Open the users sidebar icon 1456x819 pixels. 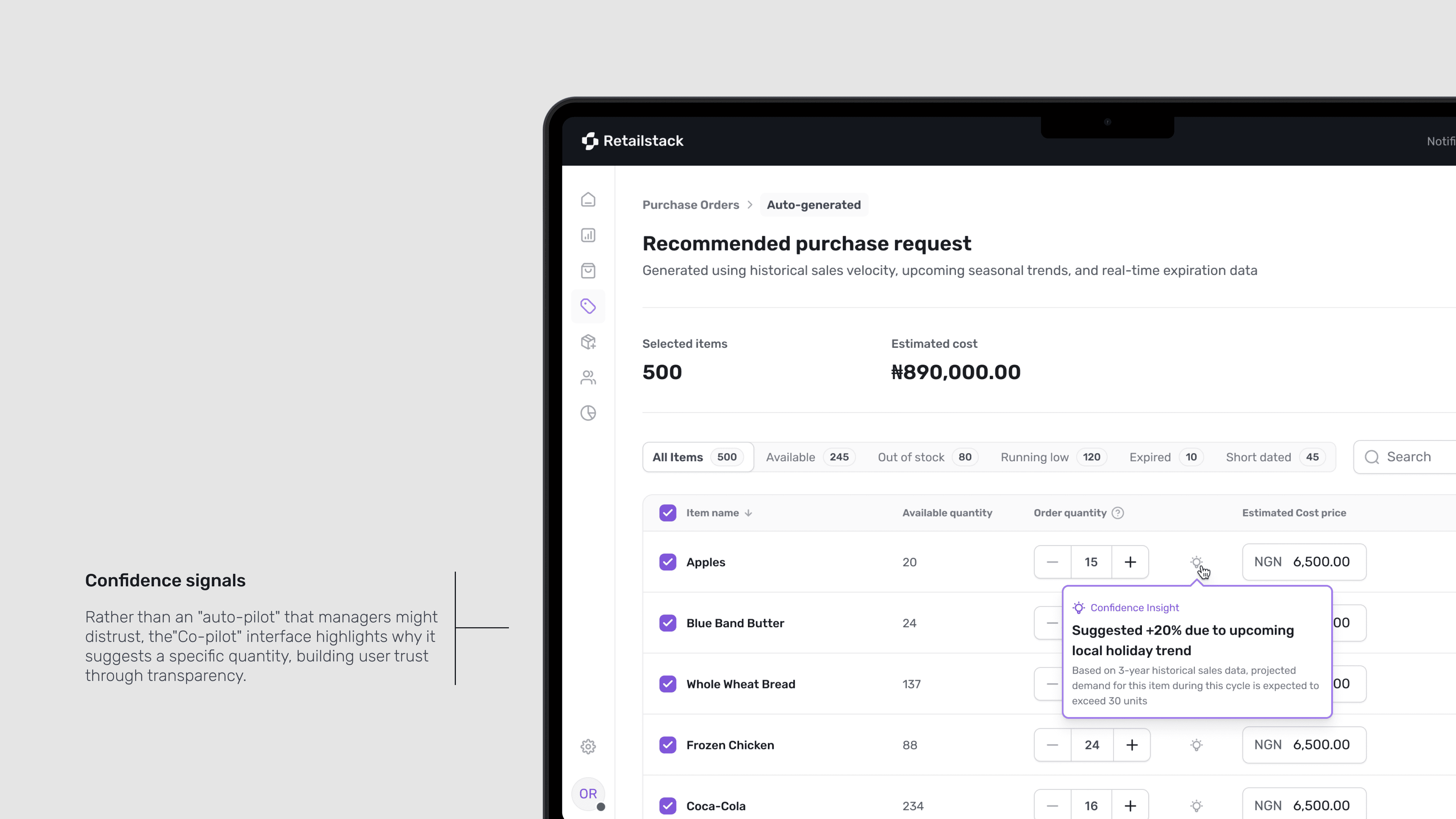click(588, 377)
